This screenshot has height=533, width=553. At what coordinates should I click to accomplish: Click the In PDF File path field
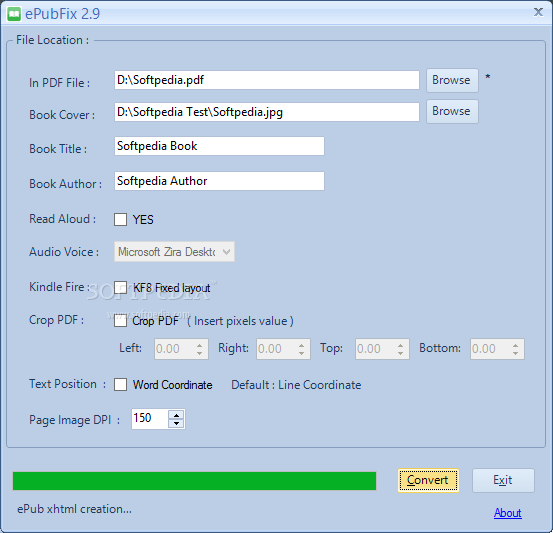(x=267, y=80)
